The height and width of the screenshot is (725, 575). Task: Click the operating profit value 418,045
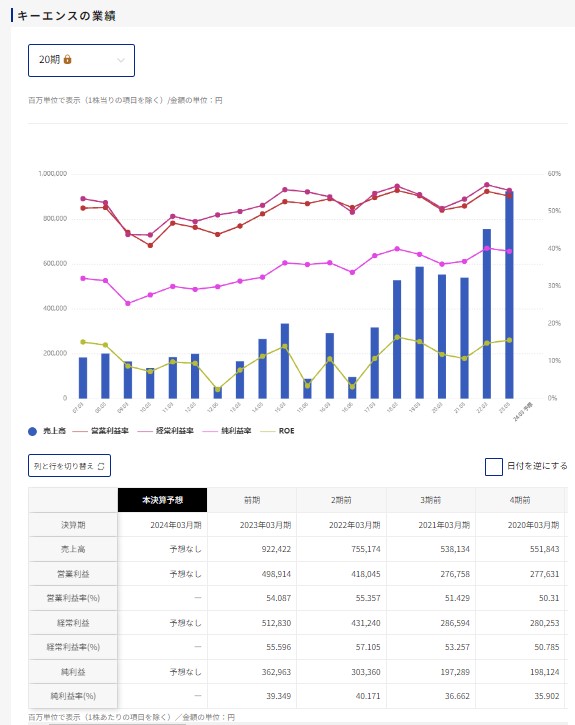tap(366, 574)
